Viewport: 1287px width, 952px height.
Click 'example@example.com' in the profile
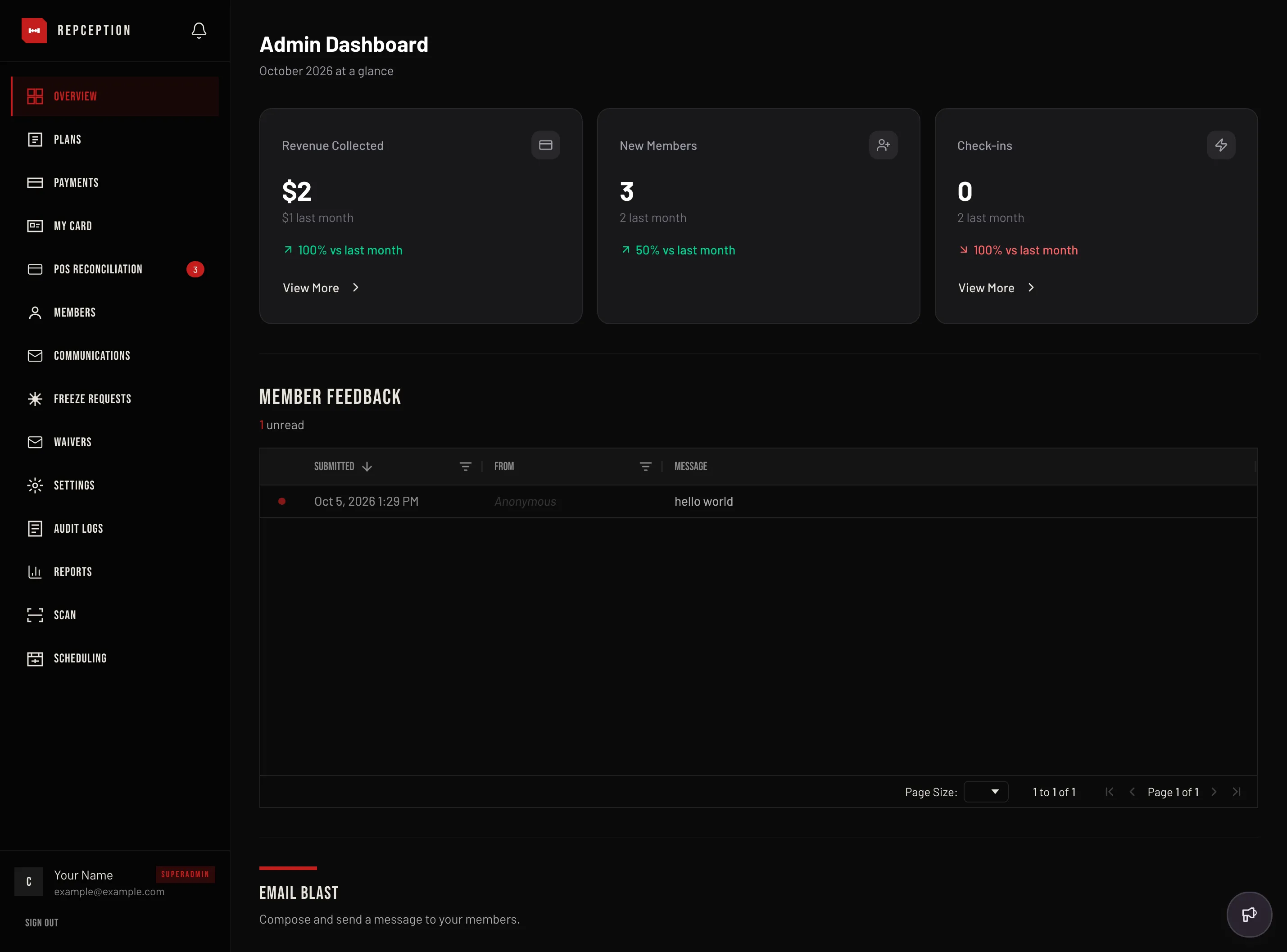click(x=109, y=892)
